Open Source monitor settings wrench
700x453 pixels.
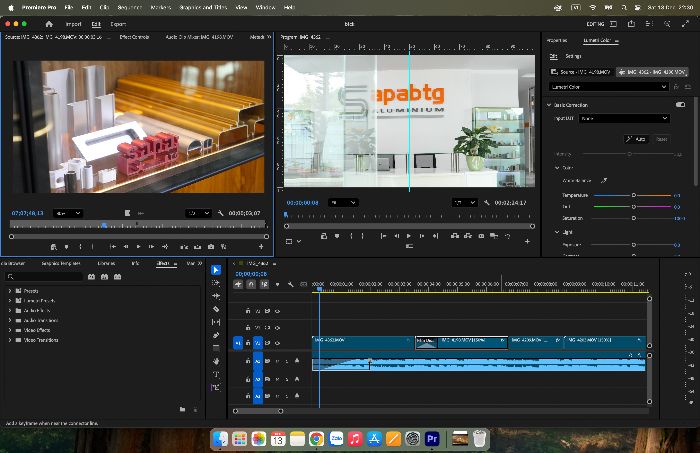(x=221, y=213)
